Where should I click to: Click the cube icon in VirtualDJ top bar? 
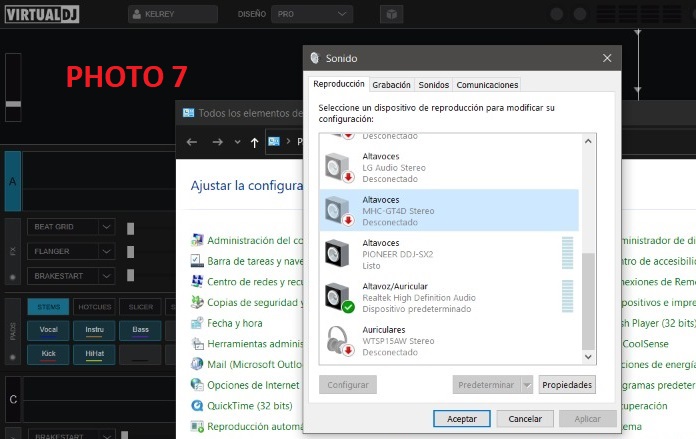click(392, 14)
